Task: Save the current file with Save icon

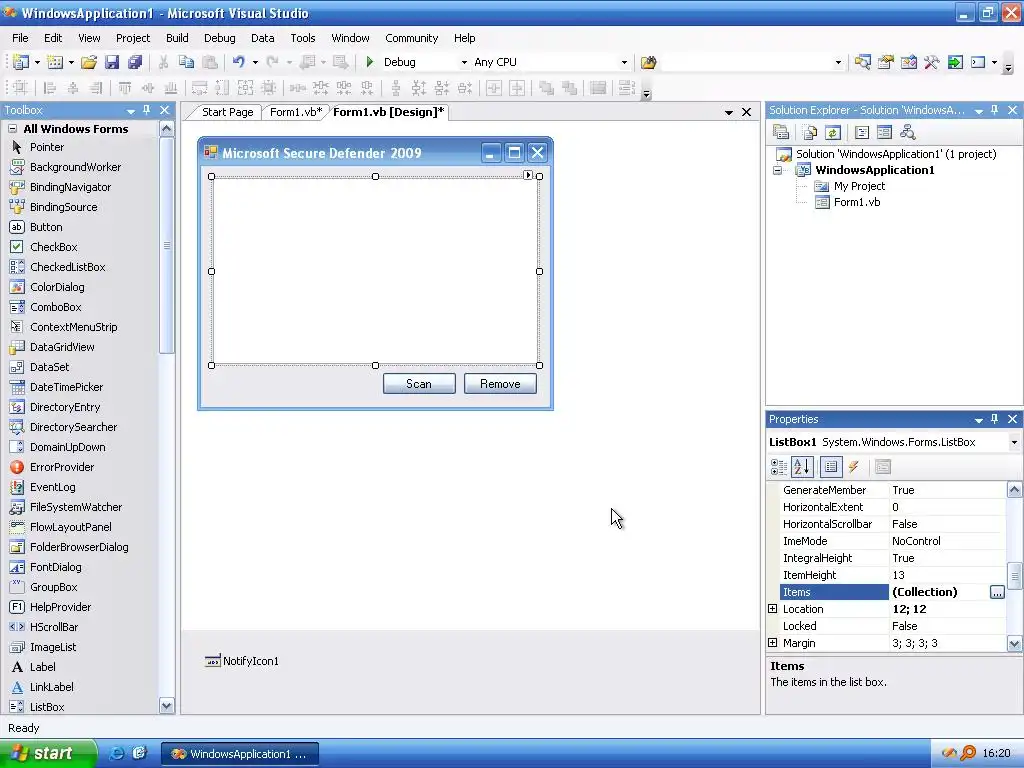Action: [x=112, y=62]
